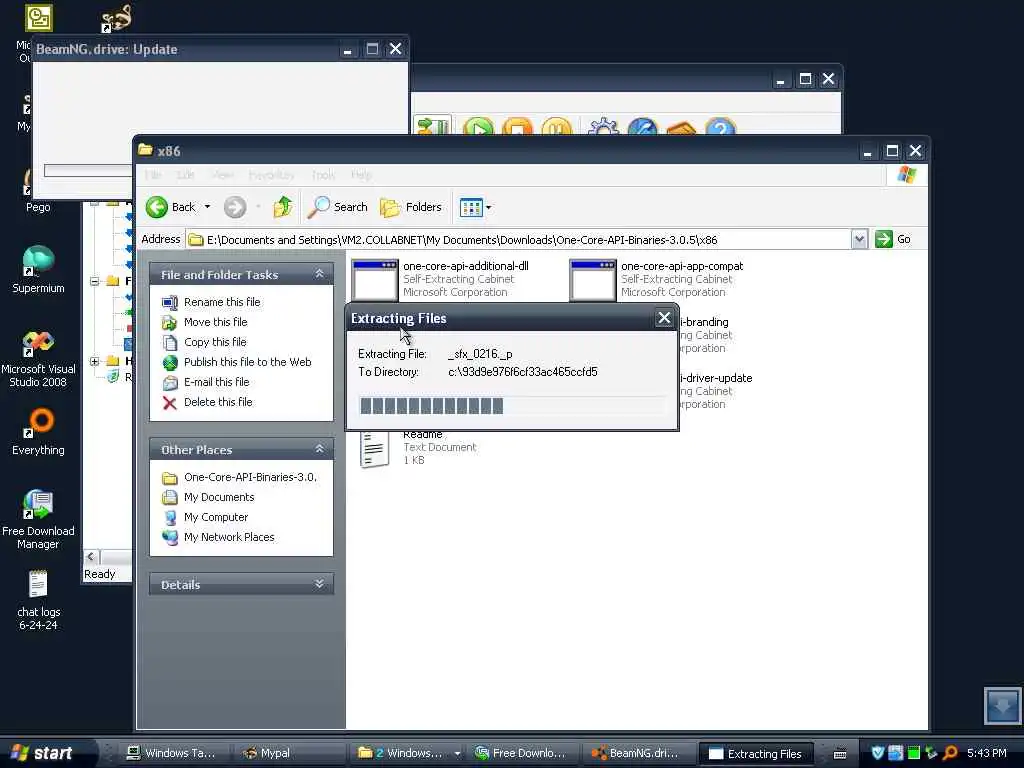Image resolution: width=1024 pixels, height=768 pixels.
Task: Open Supermium desktop shortcut
Action: click(38, 270)
